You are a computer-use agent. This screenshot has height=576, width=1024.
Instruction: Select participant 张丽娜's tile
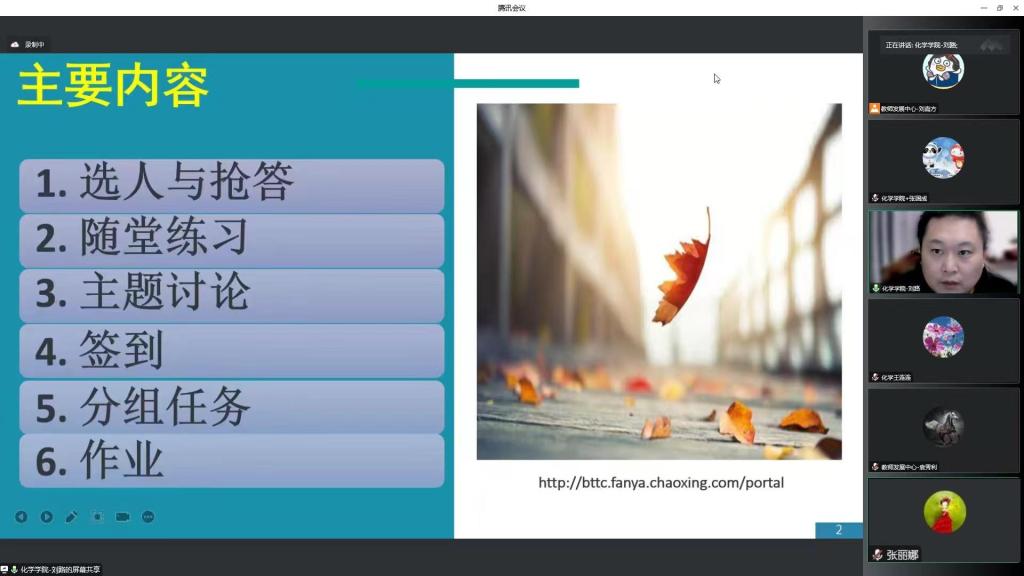coord(943,520)
